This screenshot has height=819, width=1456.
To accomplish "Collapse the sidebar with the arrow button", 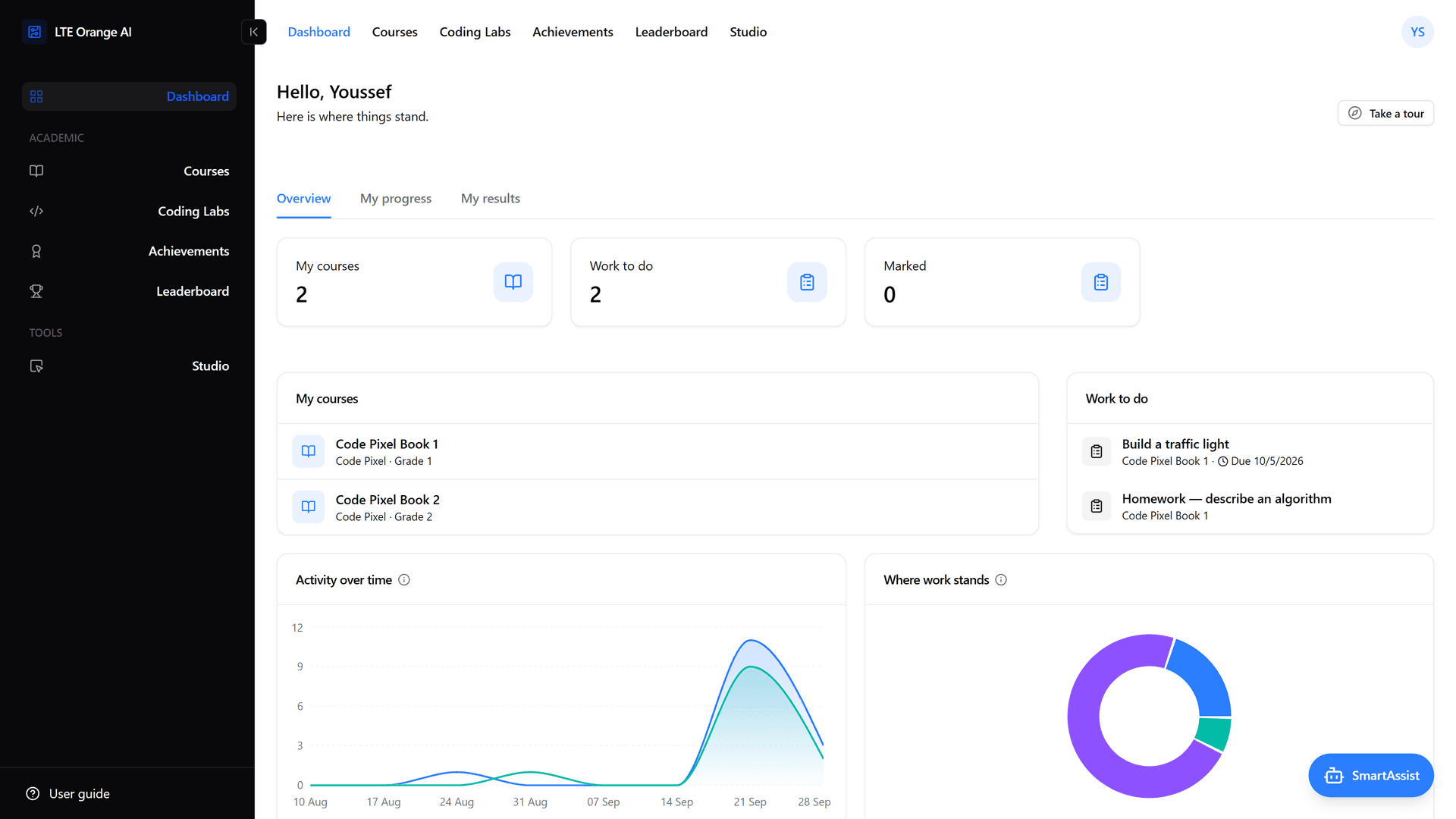I will click(x=254, y=32).
